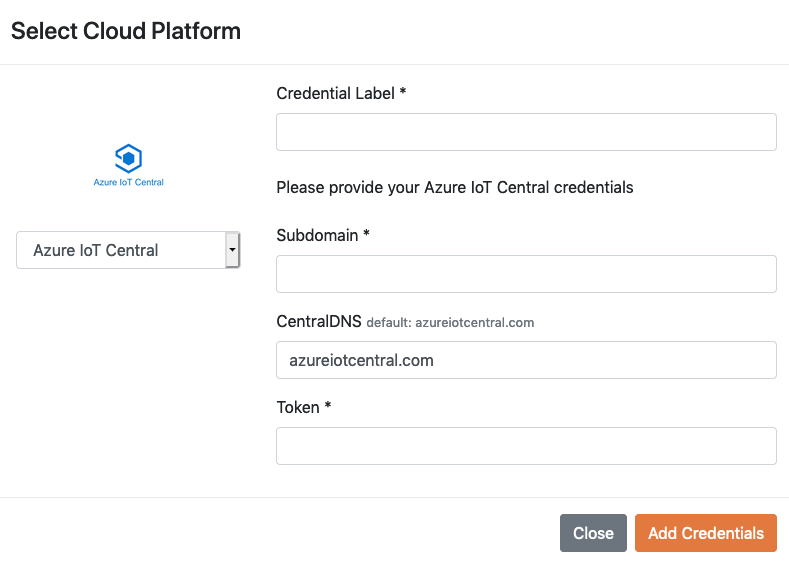This screenshot has height=563, width=789.
Task: Click the required asterisk beside Subdomain
Action: click(x=366, y=233)
